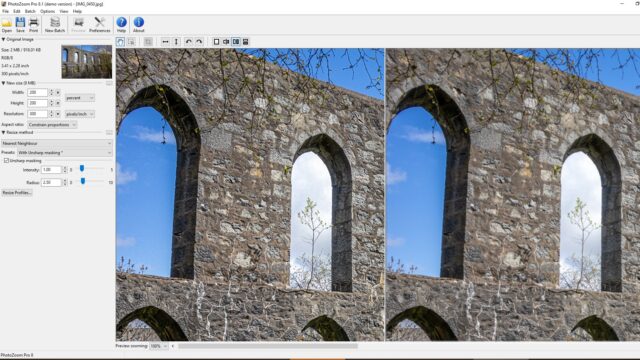Open the Preview zooming percentage dropdown
Viewport: 640px width, 360px height.
pos(159,346)
